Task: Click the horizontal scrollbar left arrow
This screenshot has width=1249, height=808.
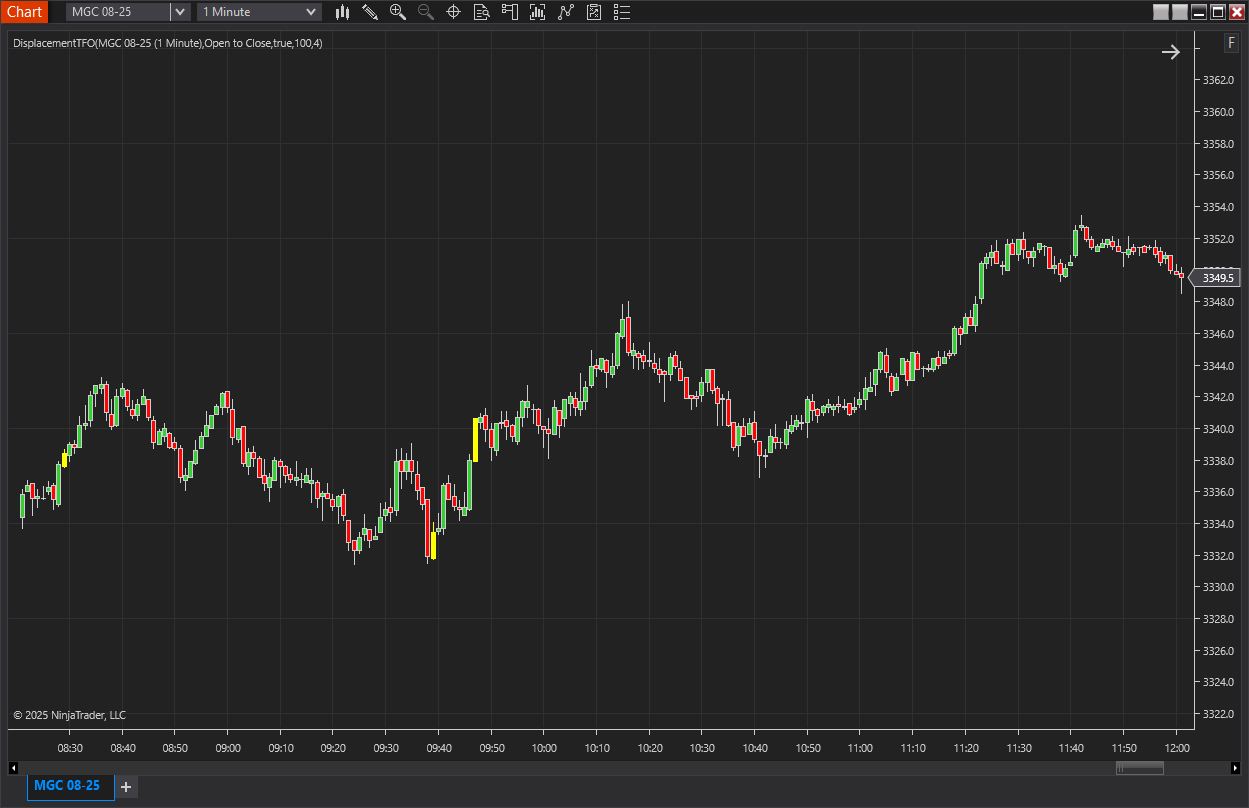Action: [x=13, y=768]
